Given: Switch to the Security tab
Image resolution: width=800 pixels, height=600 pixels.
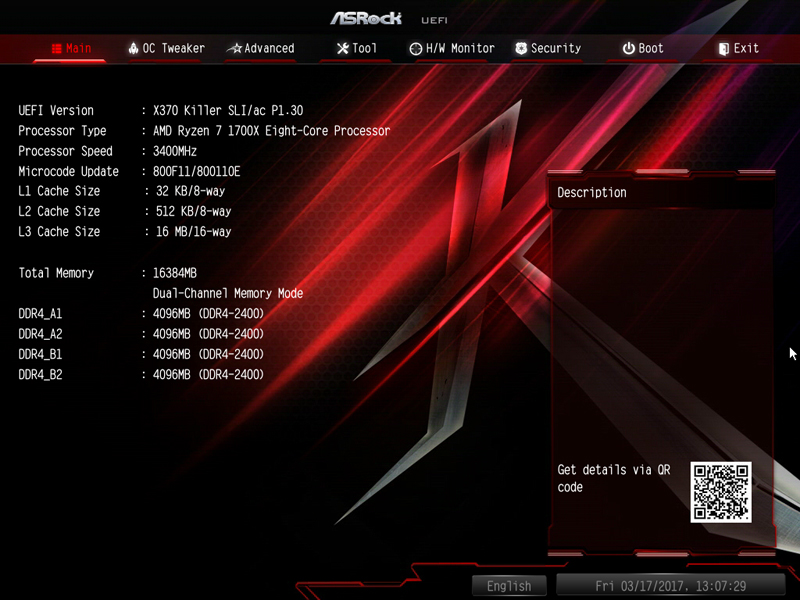Looking at the screenshot, I should 548,48.
